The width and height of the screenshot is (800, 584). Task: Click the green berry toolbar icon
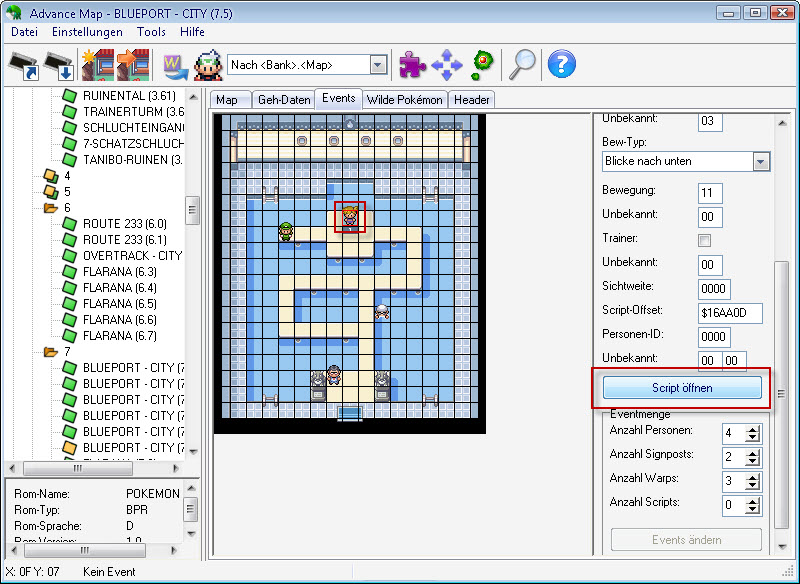(483, 65)
